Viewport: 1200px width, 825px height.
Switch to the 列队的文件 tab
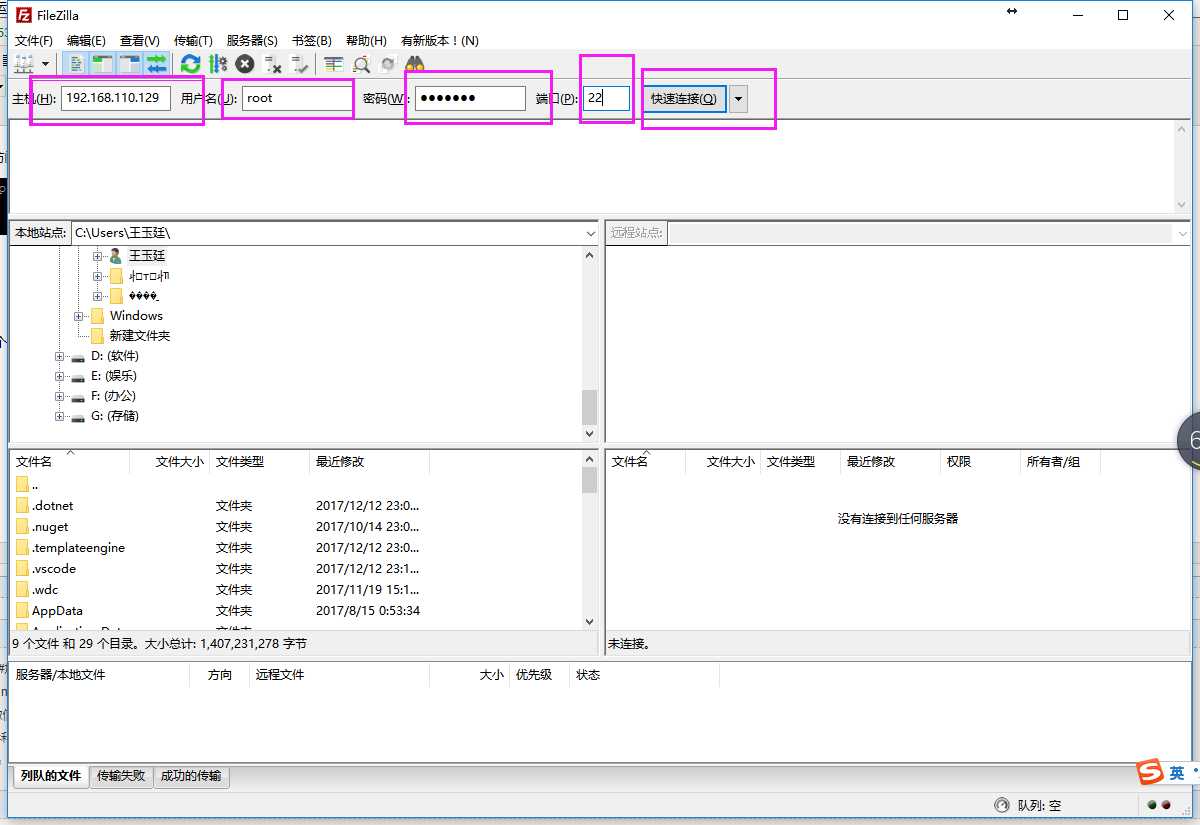(x=51, y=776)
